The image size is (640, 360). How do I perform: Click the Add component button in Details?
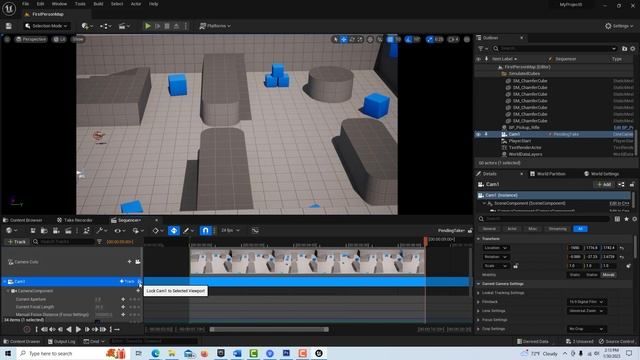tap(604, 184)
